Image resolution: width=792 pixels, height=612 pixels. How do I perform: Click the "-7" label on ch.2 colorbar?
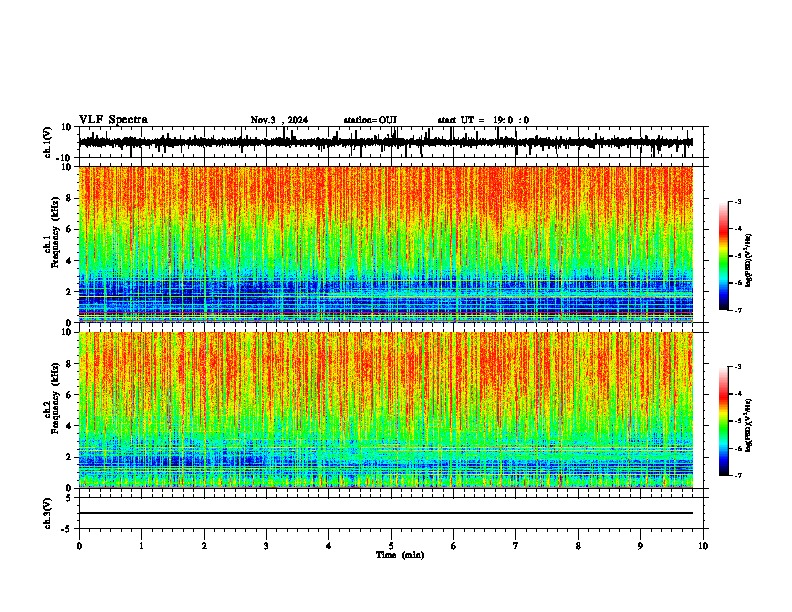pos(737,475)
